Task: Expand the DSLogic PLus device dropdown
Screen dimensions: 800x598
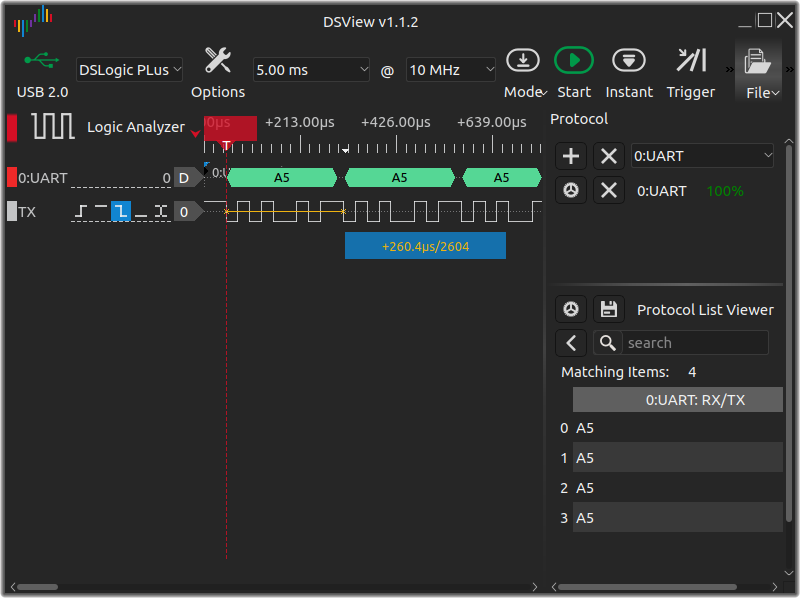Action: [130, 69]
